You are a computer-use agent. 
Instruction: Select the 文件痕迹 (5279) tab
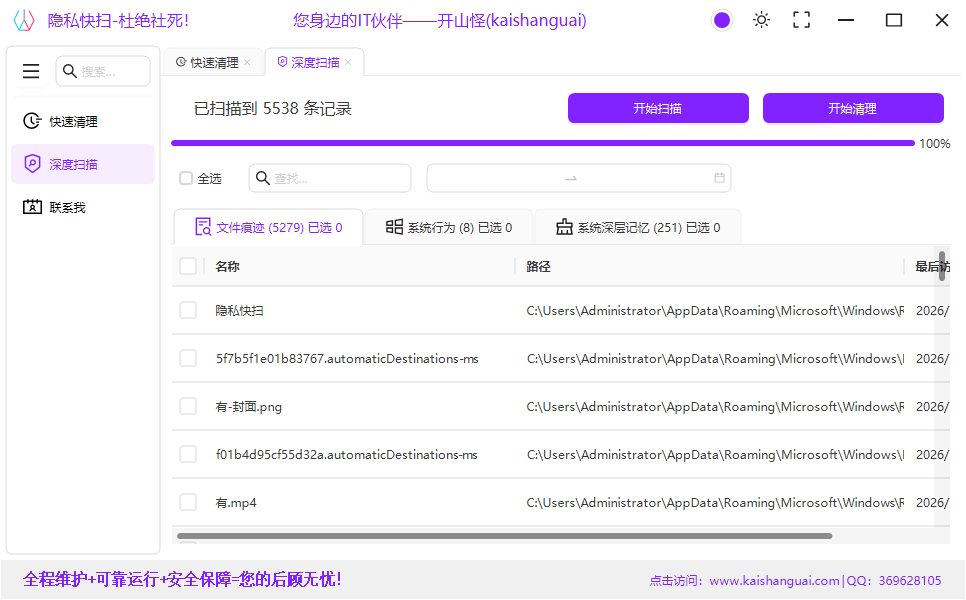tap(268, 227)
